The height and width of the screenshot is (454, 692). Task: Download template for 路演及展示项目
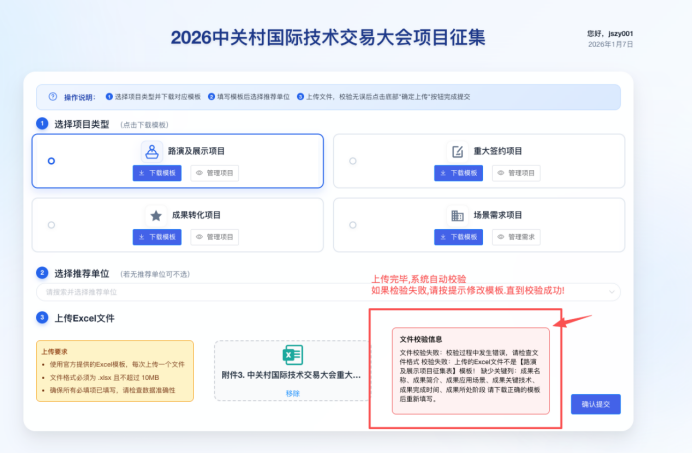click(x=158, y=173)
